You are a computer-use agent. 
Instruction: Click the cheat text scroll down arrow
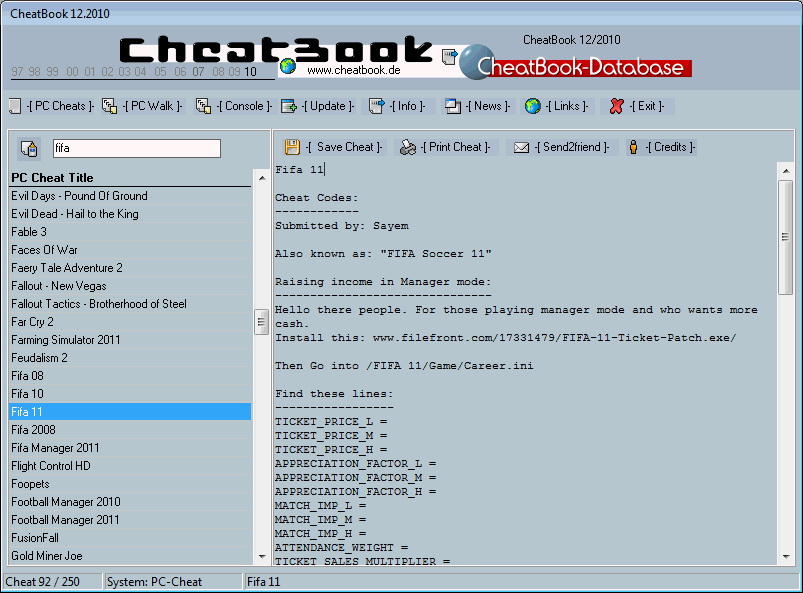(x=786, y=557)
